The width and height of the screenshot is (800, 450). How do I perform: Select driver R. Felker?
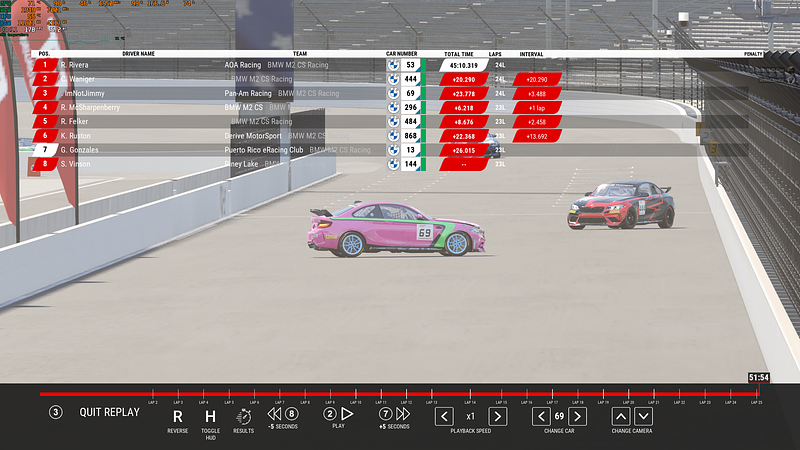tap(74, 121)
